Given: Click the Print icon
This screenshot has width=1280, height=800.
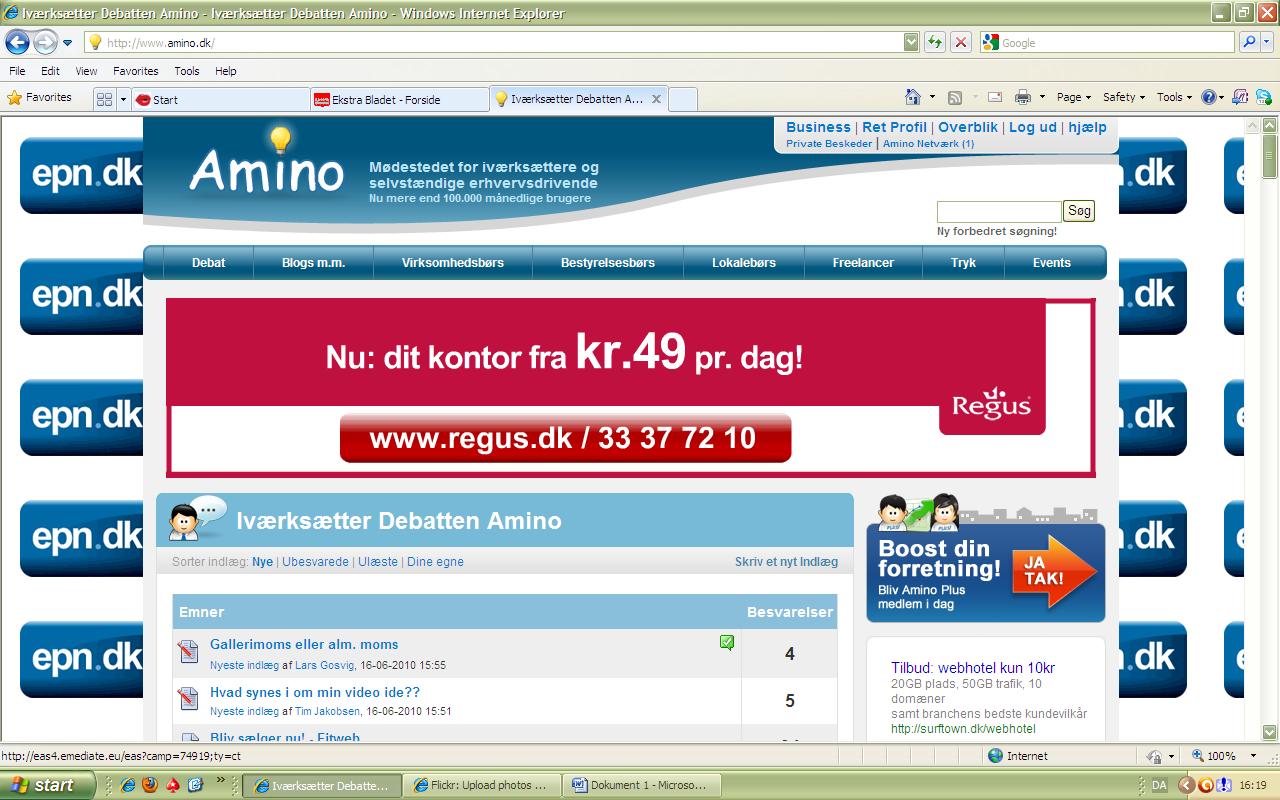Looking at the screenshot, I should click(x=1023, y=97).
